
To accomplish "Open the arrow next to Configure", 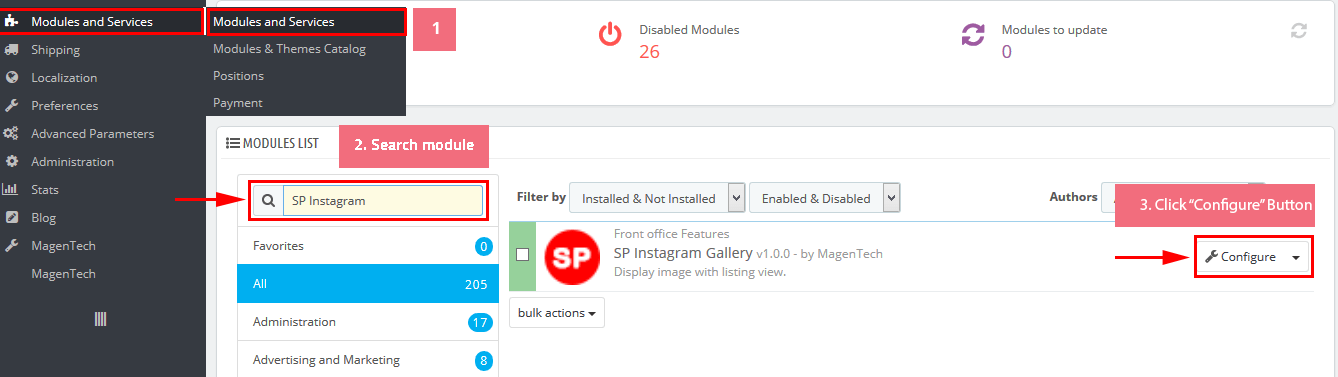I will coord(1296,257).
